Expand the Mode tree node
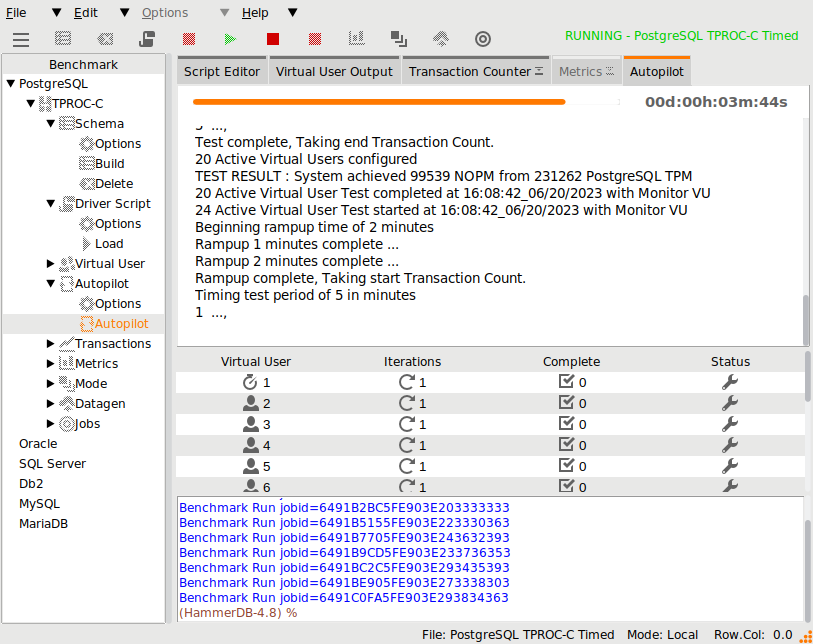This screenshot has height=644, width=813. click(x=50, y=384)
